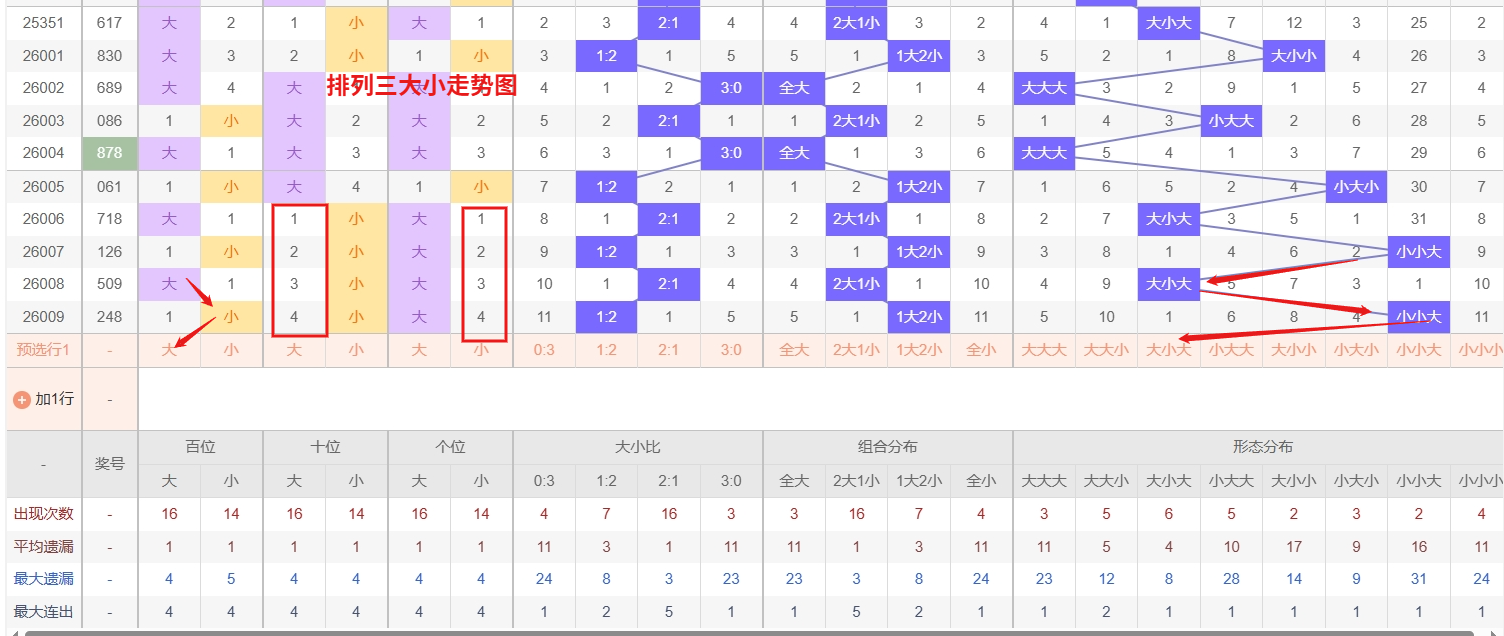Select 小 for 十位 in 预选行1
1504x636 pixels.
pos(356,350)
